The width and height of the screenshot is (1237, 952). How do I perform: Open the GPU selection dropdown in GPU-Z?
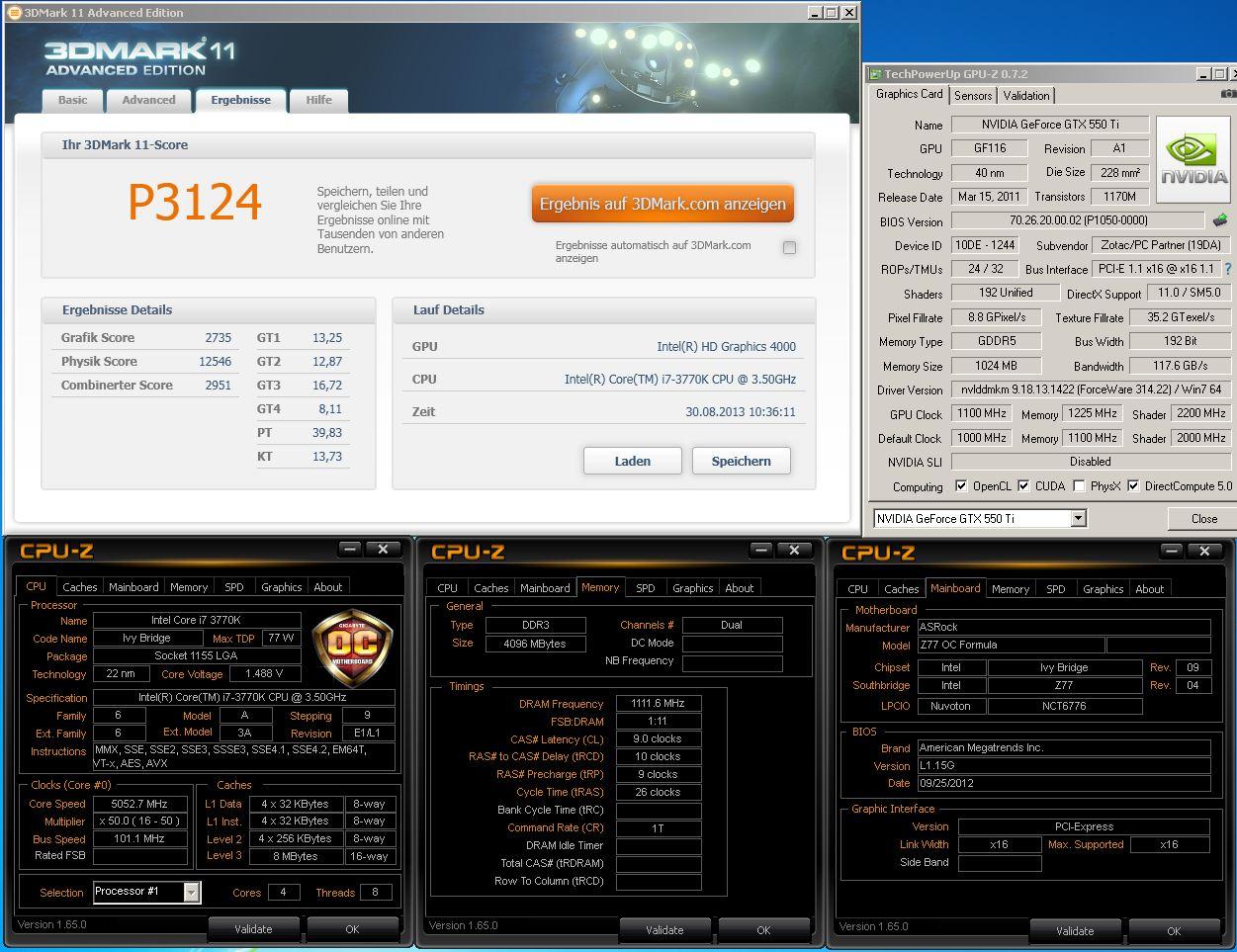(1078, 518)
